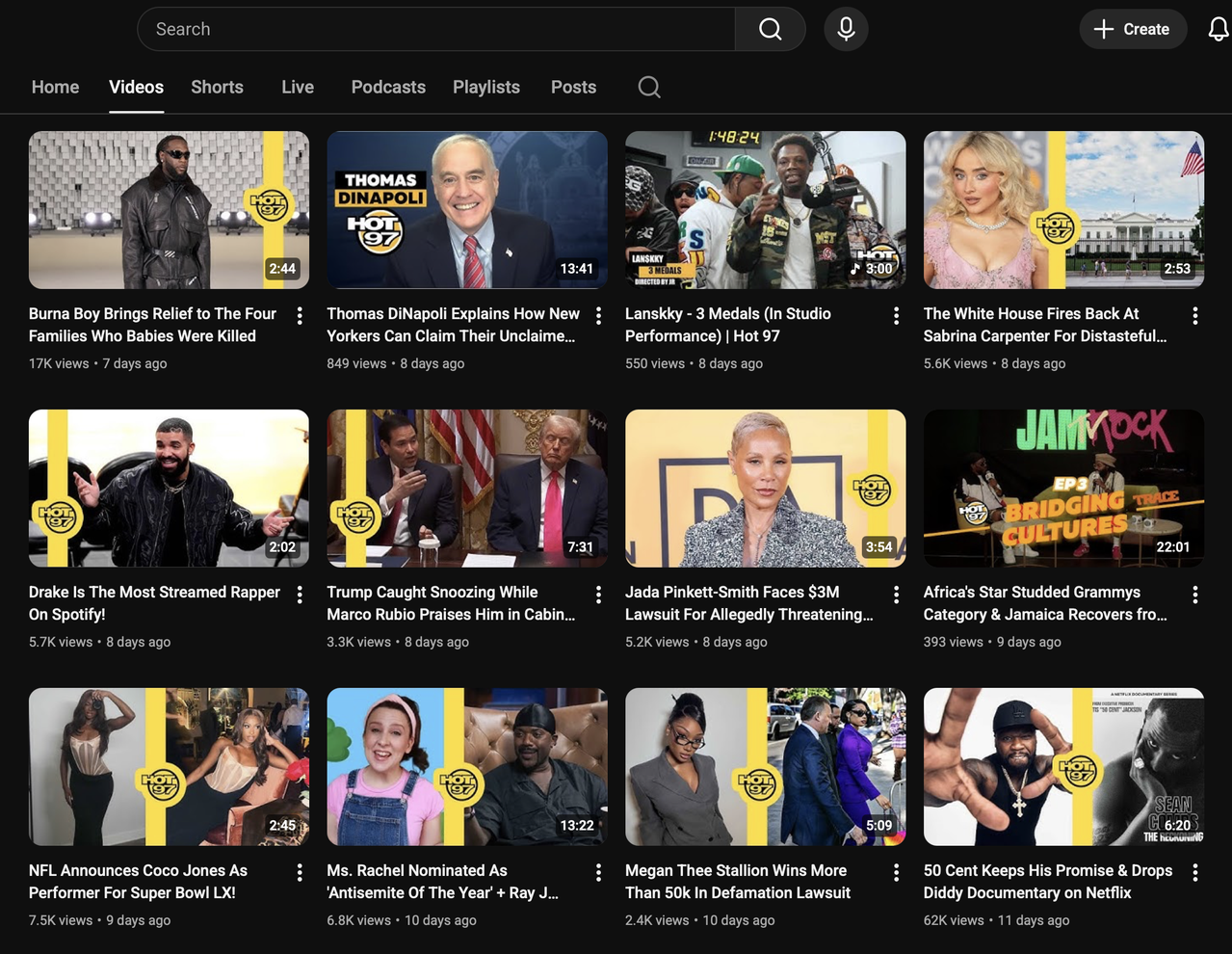Search within the channel using the magnifier icon
Screen dimensions: 1232x954
click(649, 87)
